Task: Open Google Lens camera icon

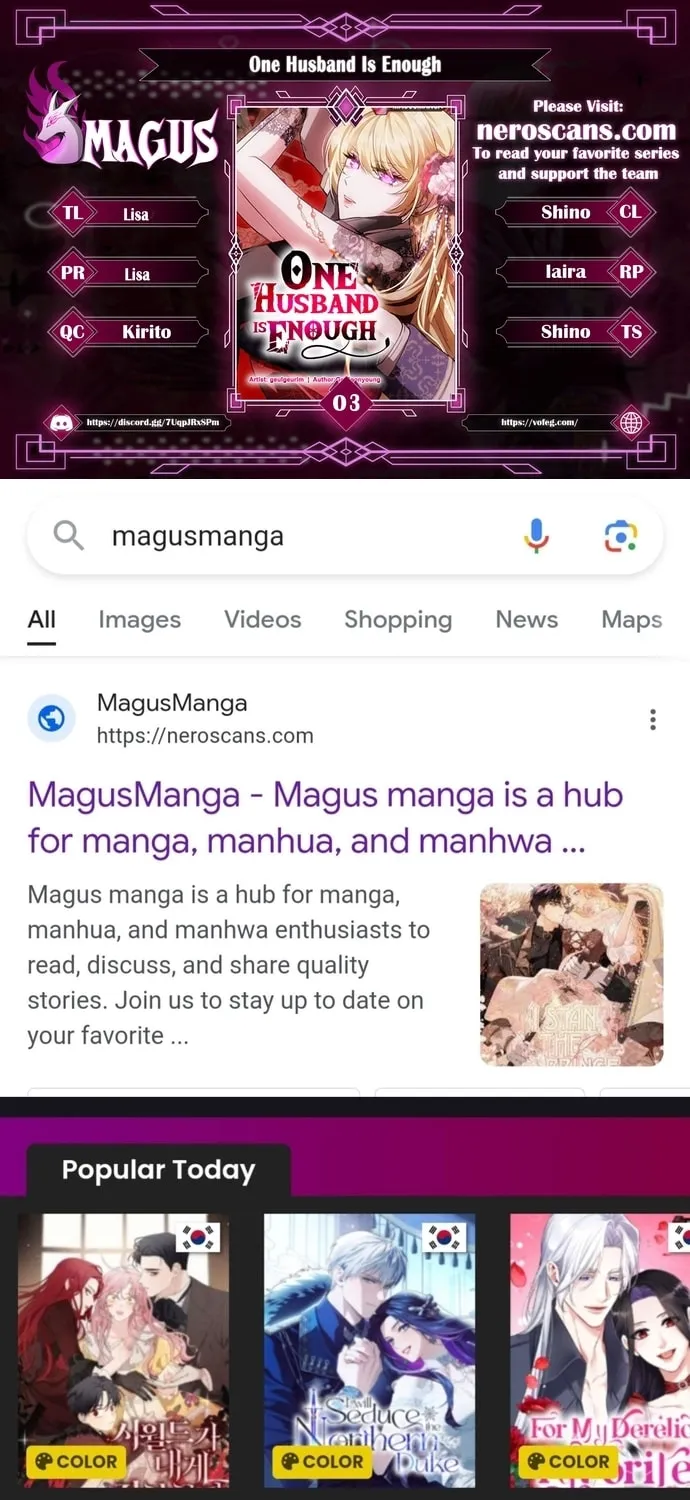Action: 621,537
